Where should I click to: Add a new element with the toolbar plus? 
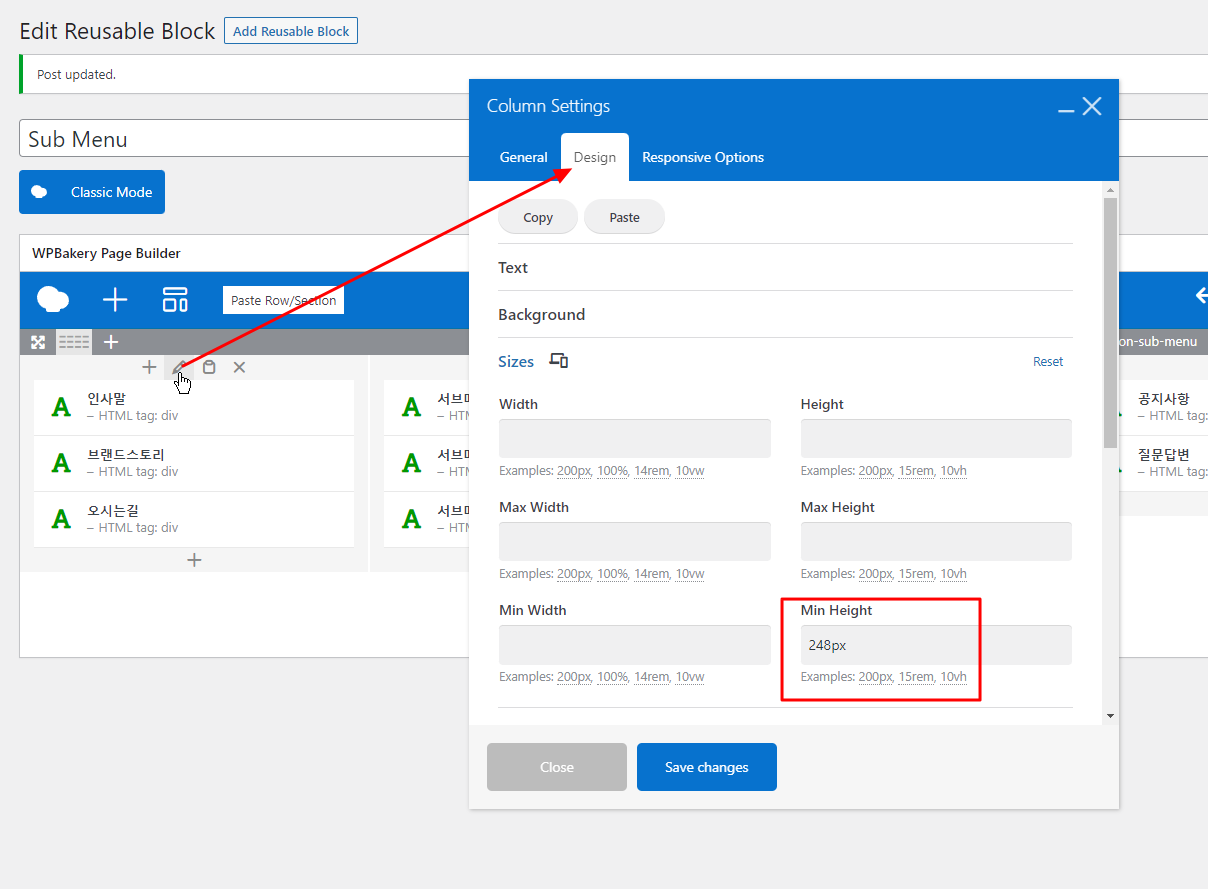coord(115,299)
